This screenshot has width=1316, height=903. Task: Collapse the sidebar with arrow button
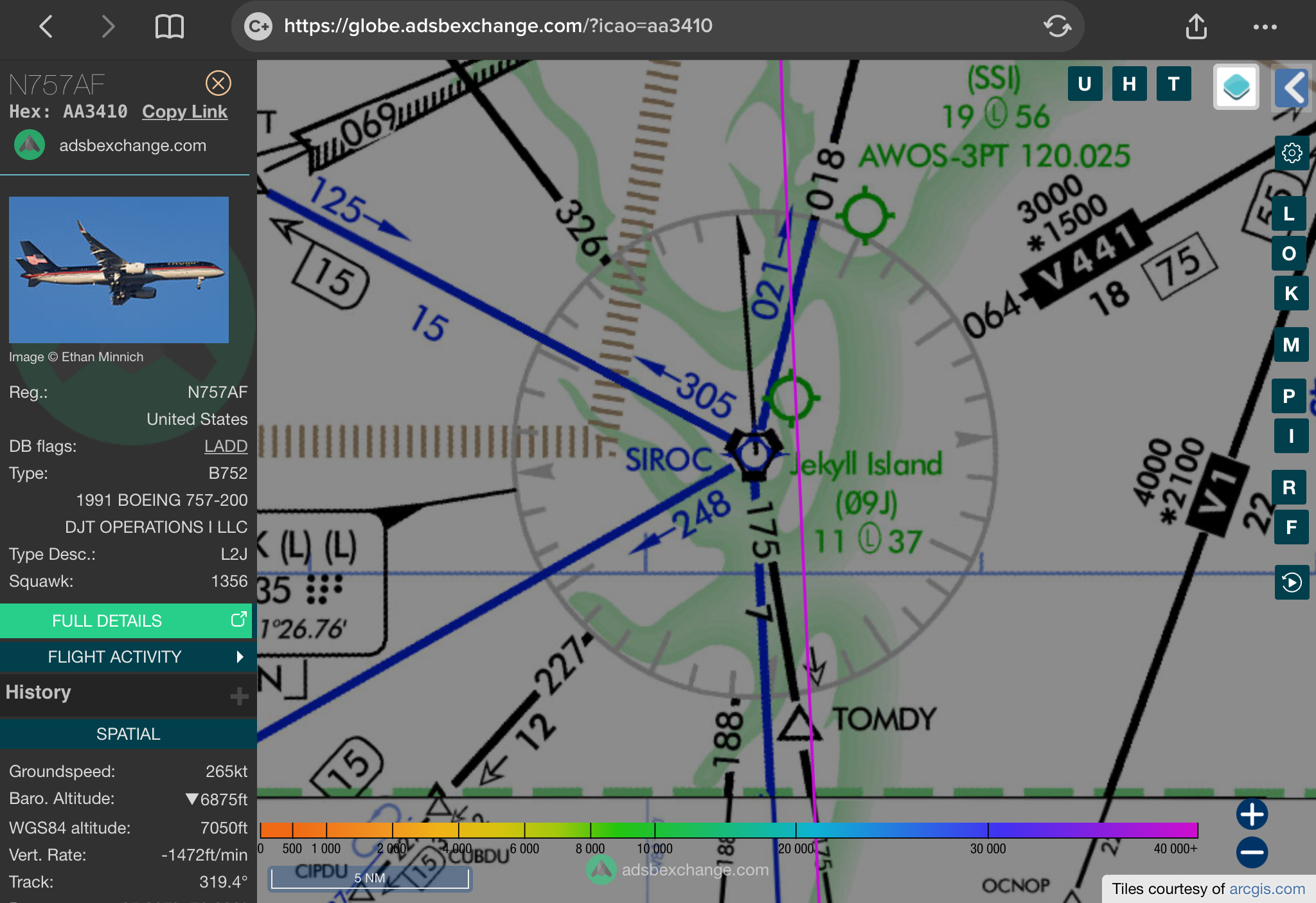pyautogui.click(x=1292, y=87)
